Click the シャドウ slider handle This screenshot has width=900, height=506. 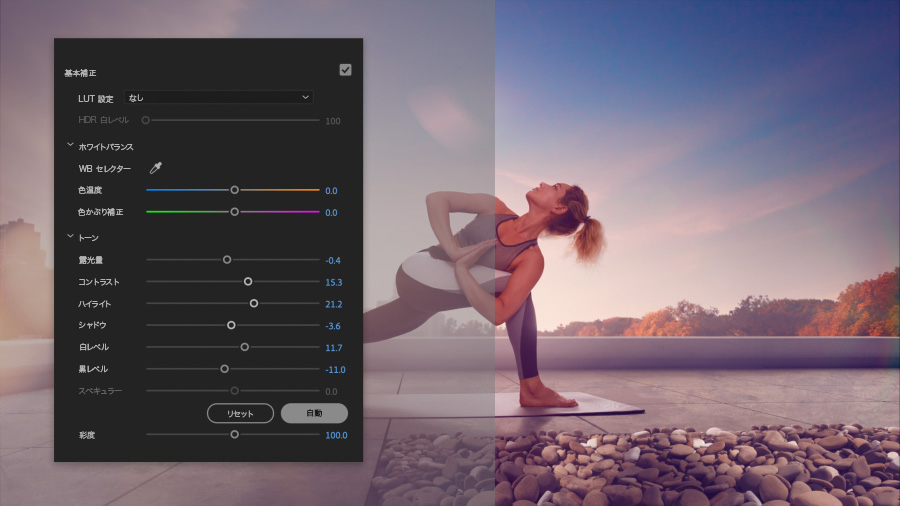[231, 325]
